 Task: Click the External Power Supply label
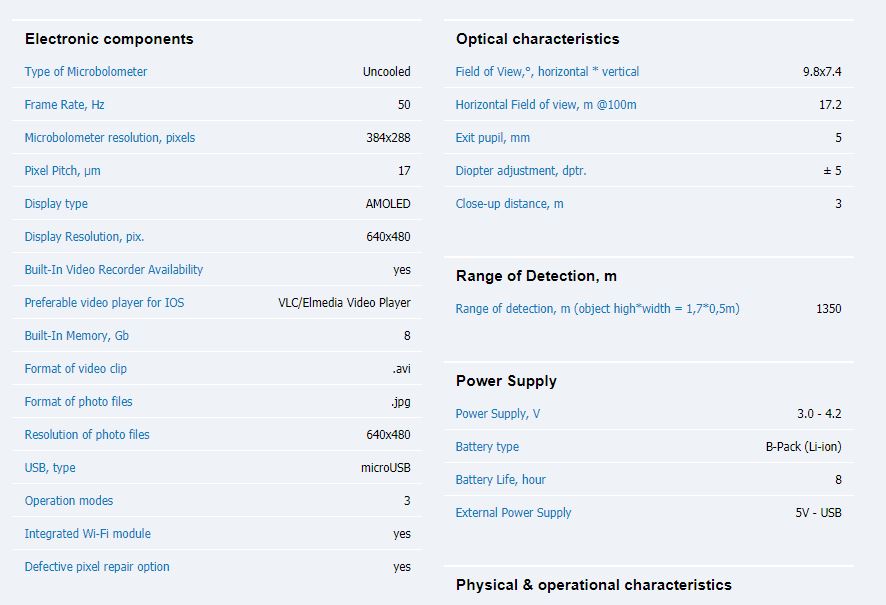513,513
